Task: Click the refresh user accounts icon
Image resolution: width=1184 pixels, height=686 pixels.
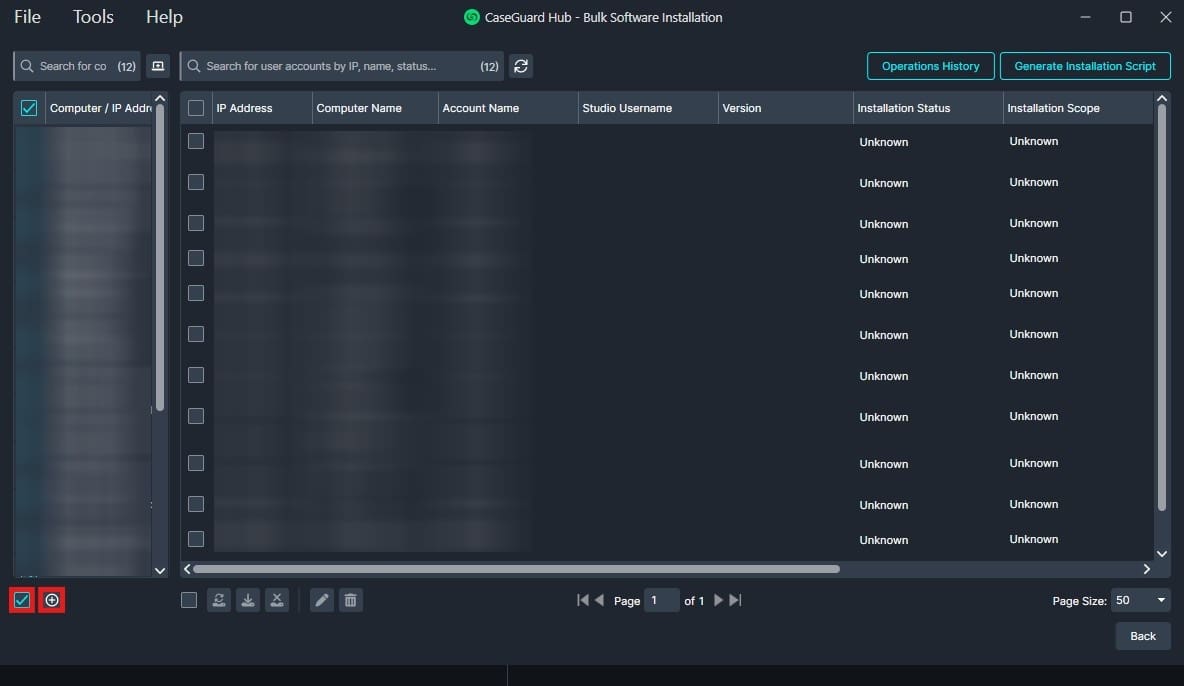Action: coord(520,66)
